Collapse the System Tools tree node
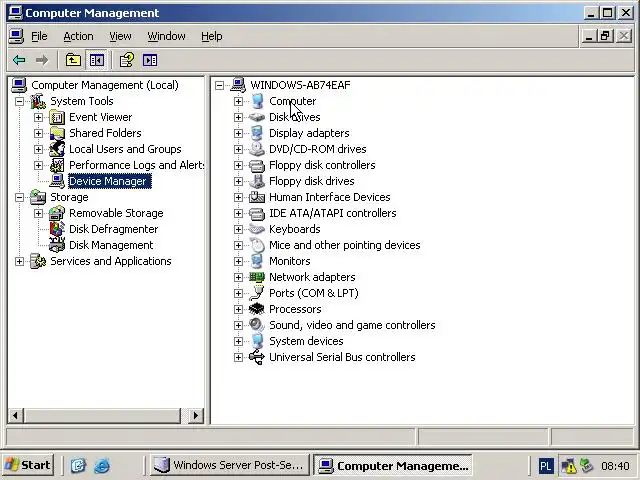The image size is (640, 480). pos(20,101)
